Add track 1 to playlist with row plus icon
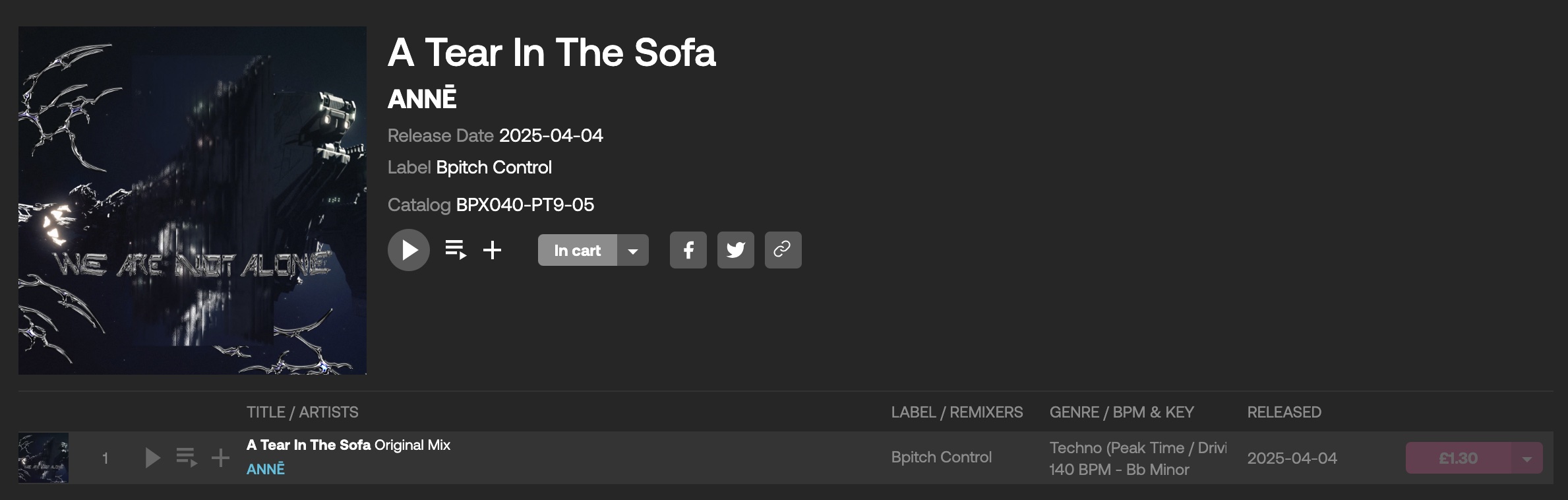 click(220, 458)
